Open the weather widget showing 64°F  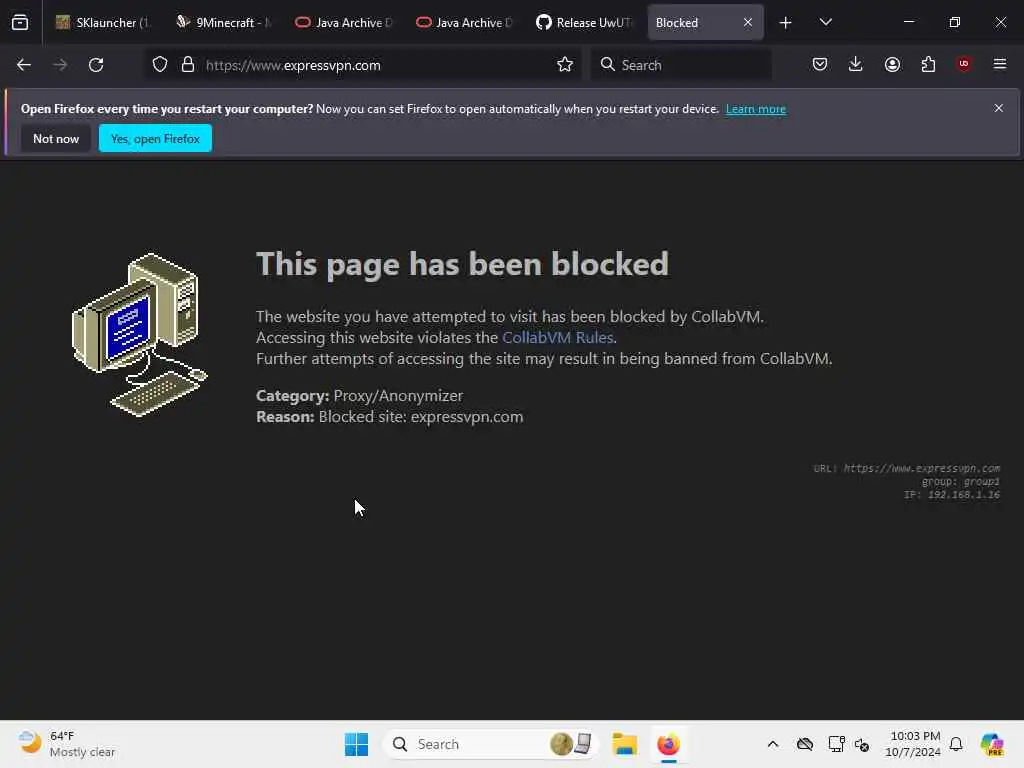coord(67,744)
